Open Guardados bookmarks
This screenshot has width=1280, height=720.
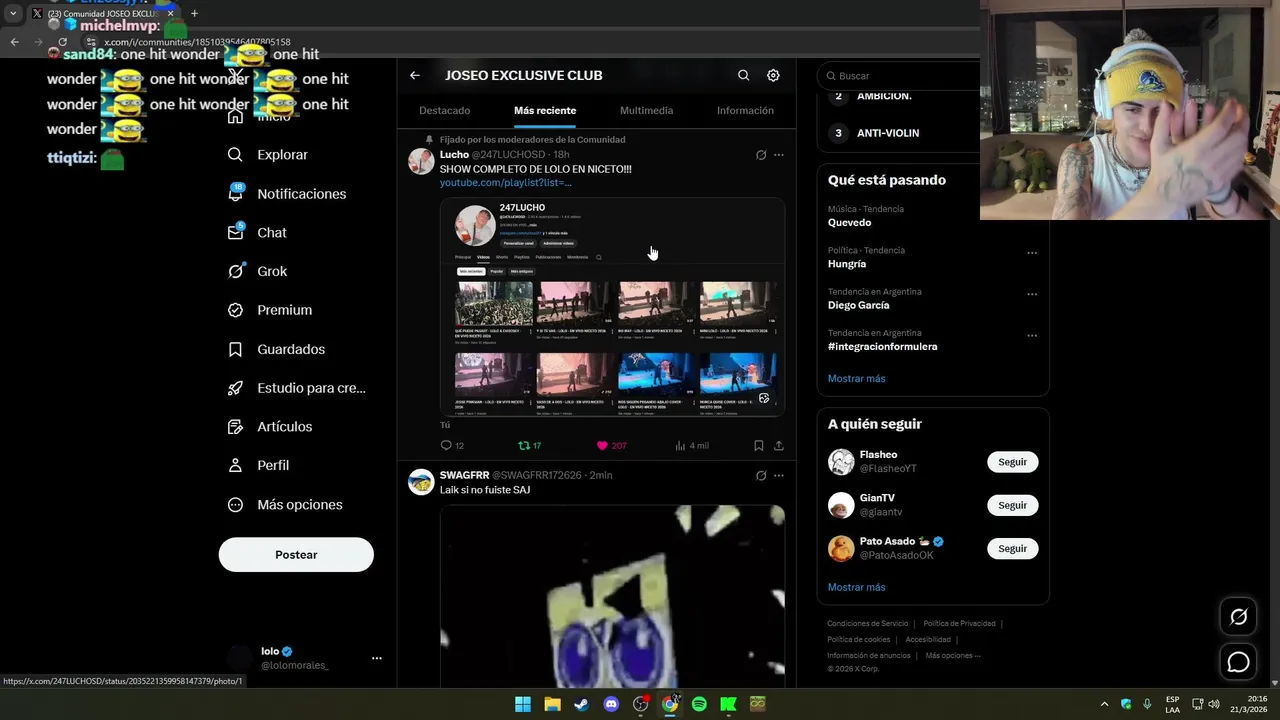click(x=277, y=349)
